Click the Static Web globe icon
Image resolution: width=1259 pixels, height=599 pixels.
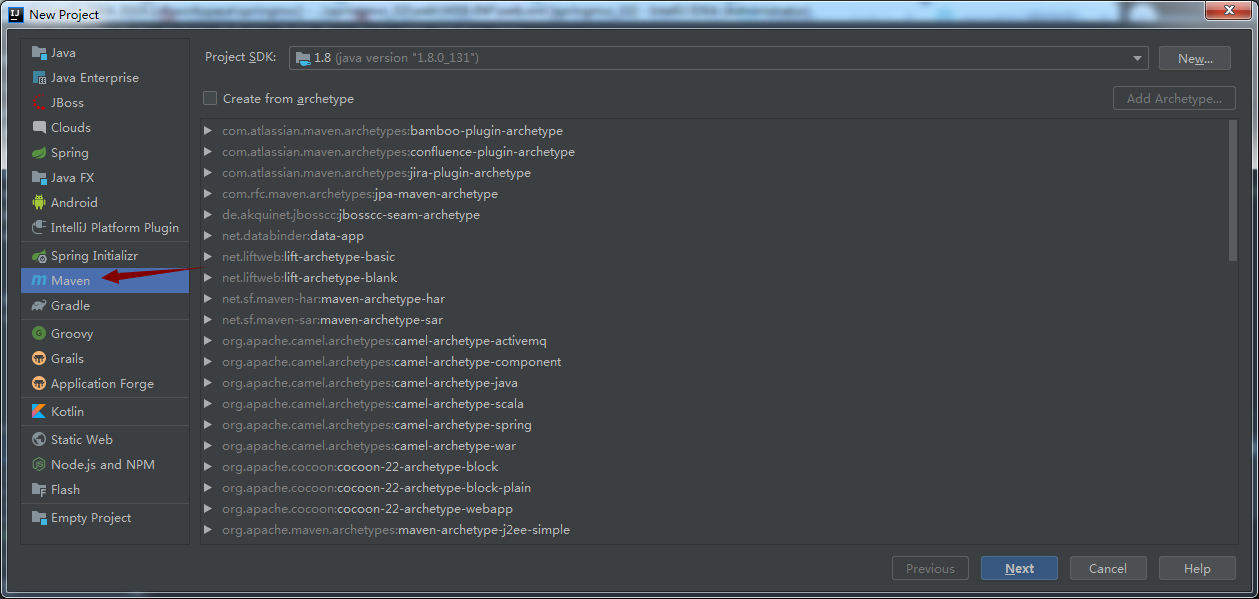pyautogui.click(x=39, y=440)
